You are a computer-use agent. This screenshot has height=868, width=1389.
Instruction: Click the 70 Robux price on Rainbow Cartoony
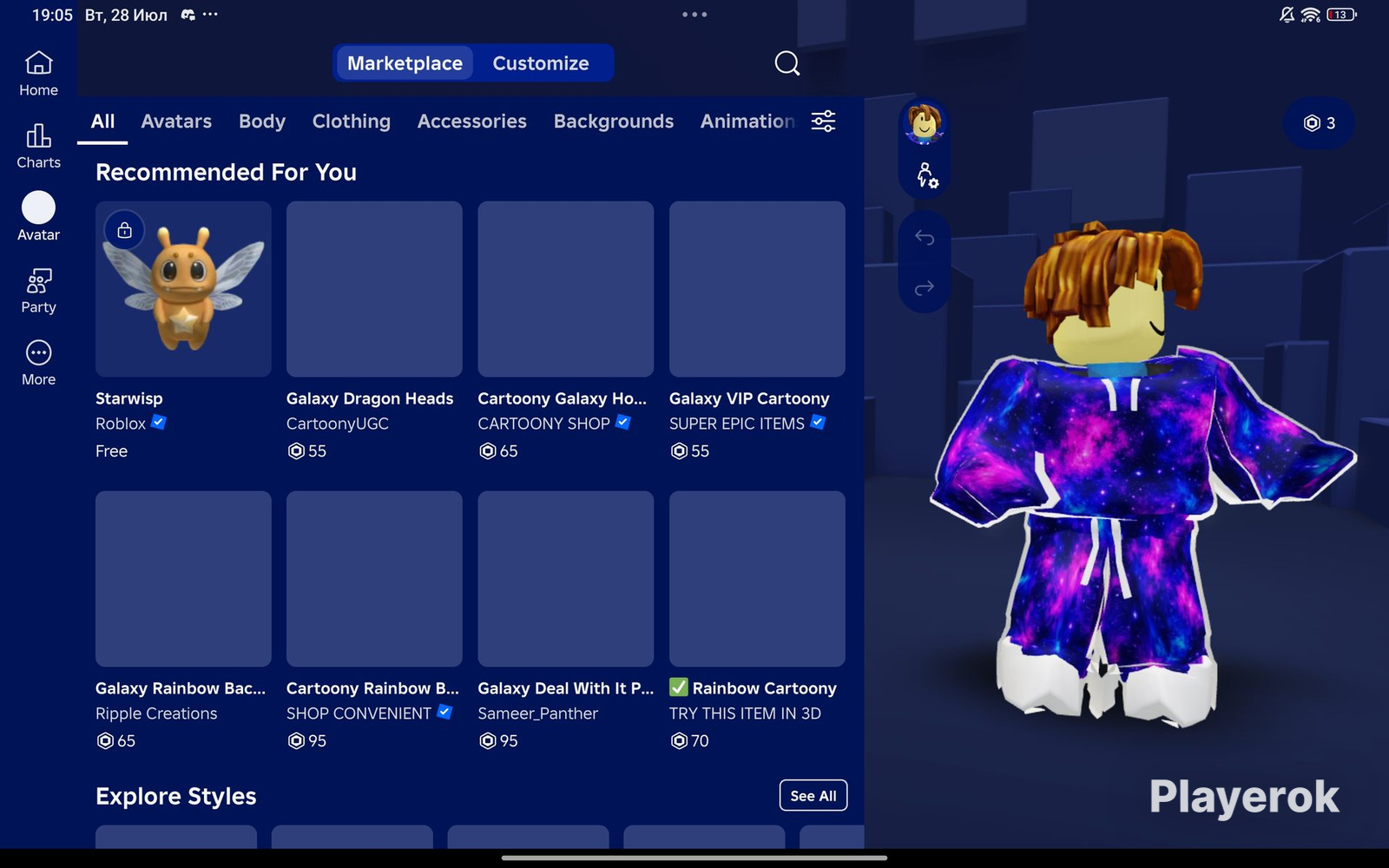690,741
